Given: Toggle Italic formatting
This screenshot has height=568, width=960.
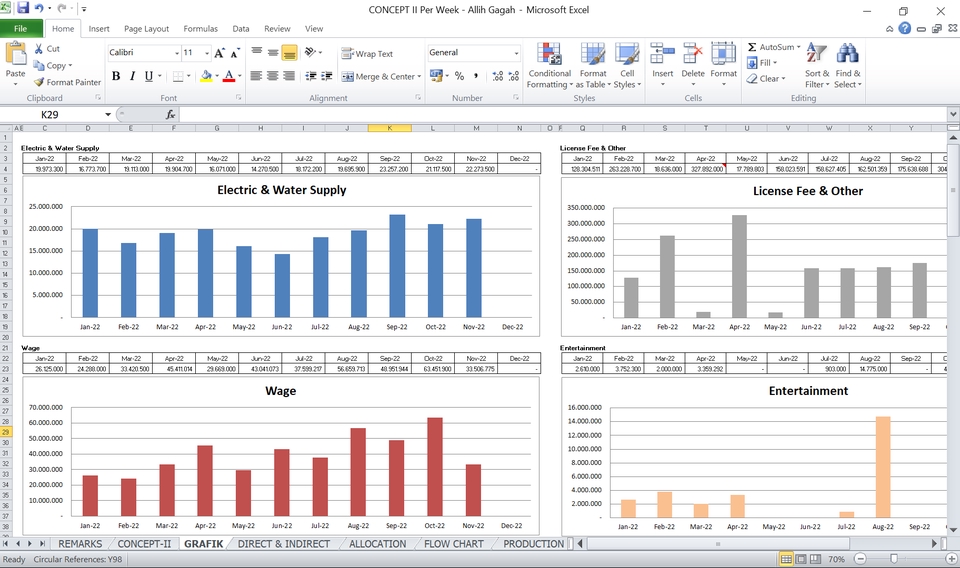Looking at the screenshot, I should tap(132, 76).
